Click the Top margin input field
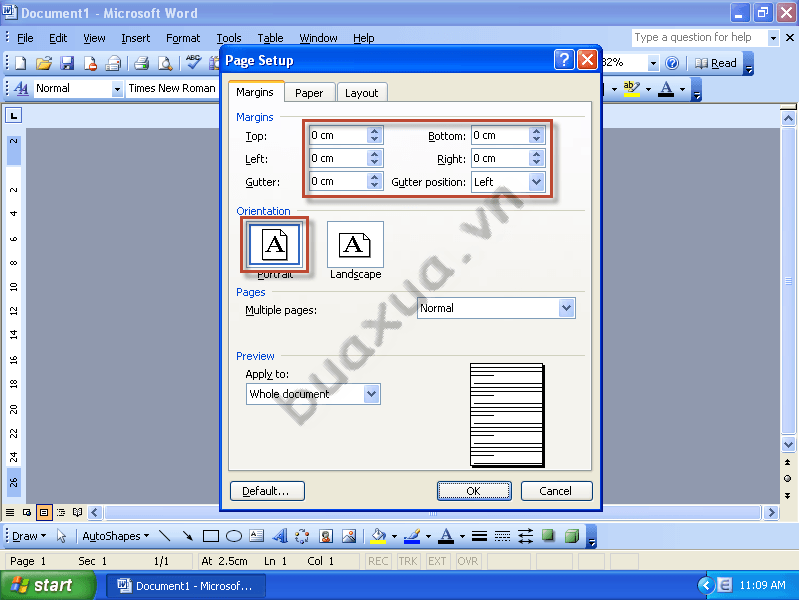Viewport: 799px width, 600px height. tap(338, 136)
